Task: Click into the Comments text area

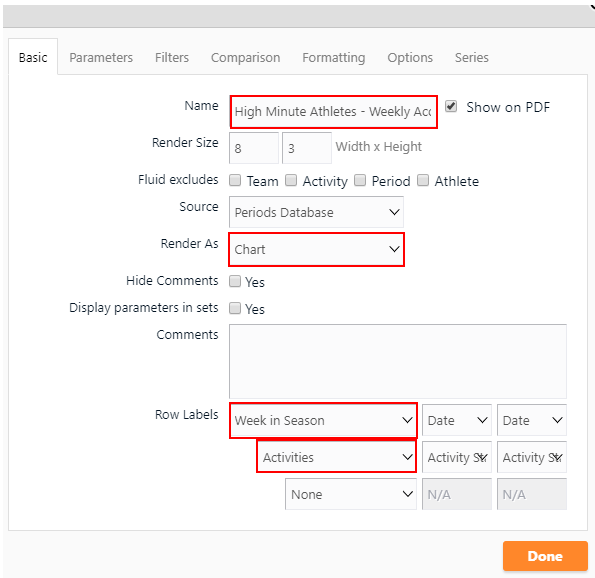Action: pyautogui.click(x=398, y=361)
